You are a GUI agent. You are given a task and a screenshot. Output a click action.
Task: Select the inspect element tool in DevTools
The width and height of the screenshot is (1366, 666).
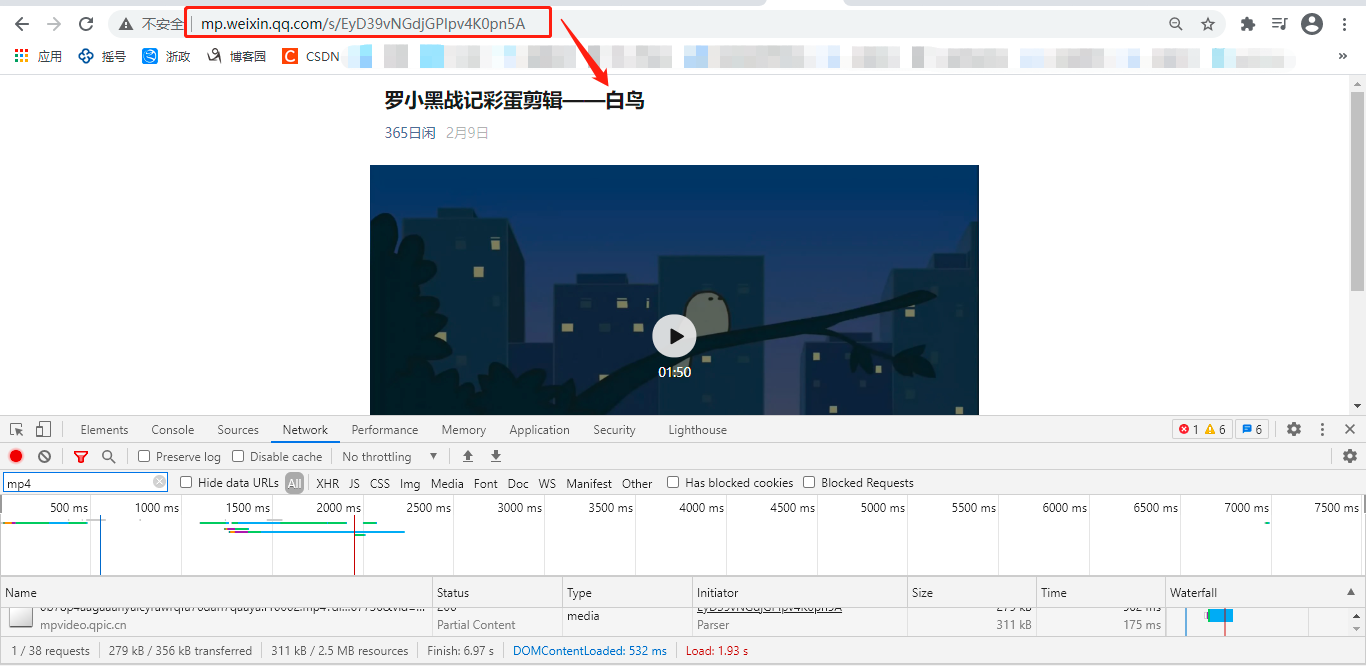[x=17, y=429]
